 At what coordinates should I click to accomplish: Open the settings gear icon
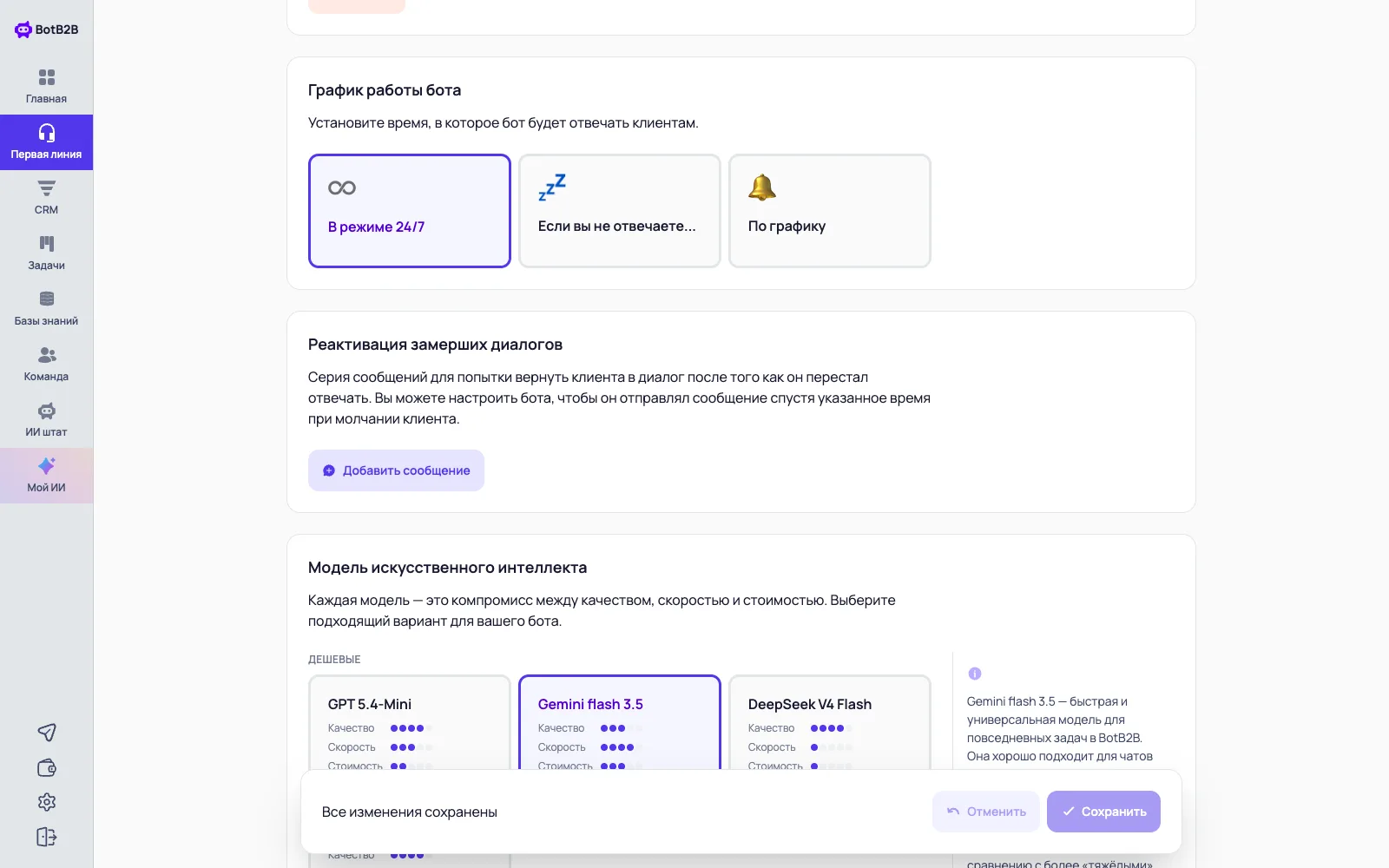pos(47,802)
